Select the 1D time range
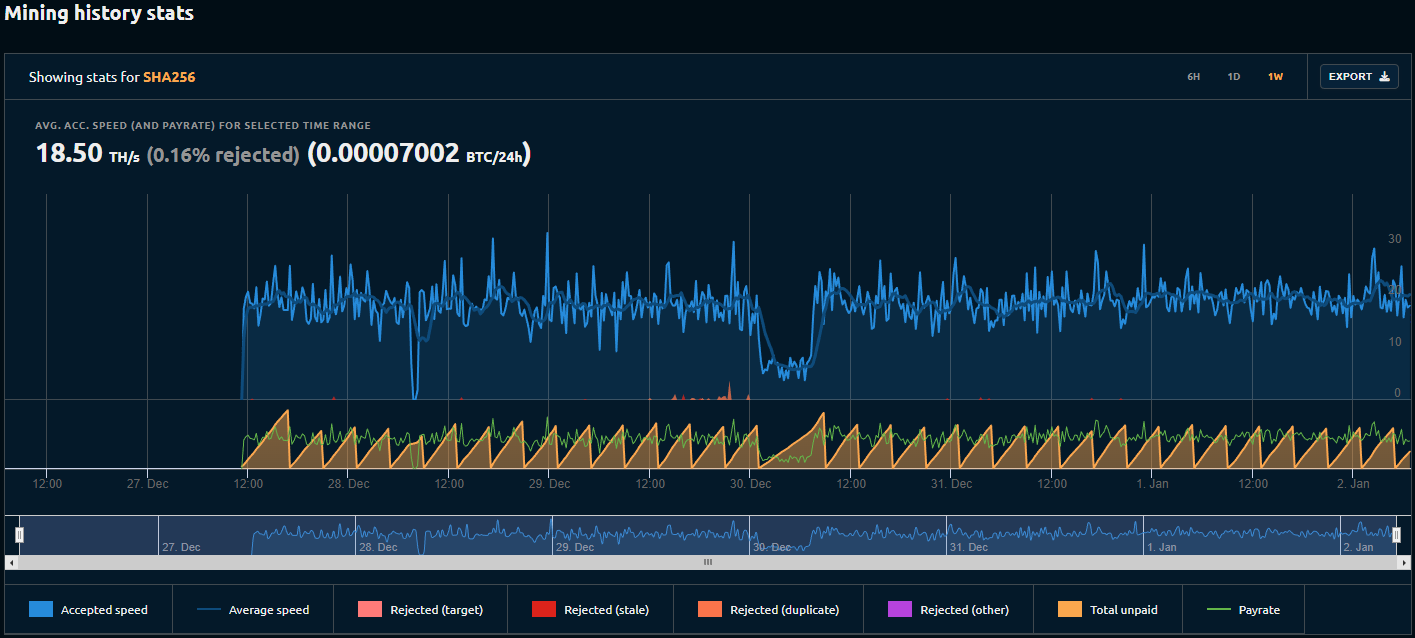 pos(1234,77)
